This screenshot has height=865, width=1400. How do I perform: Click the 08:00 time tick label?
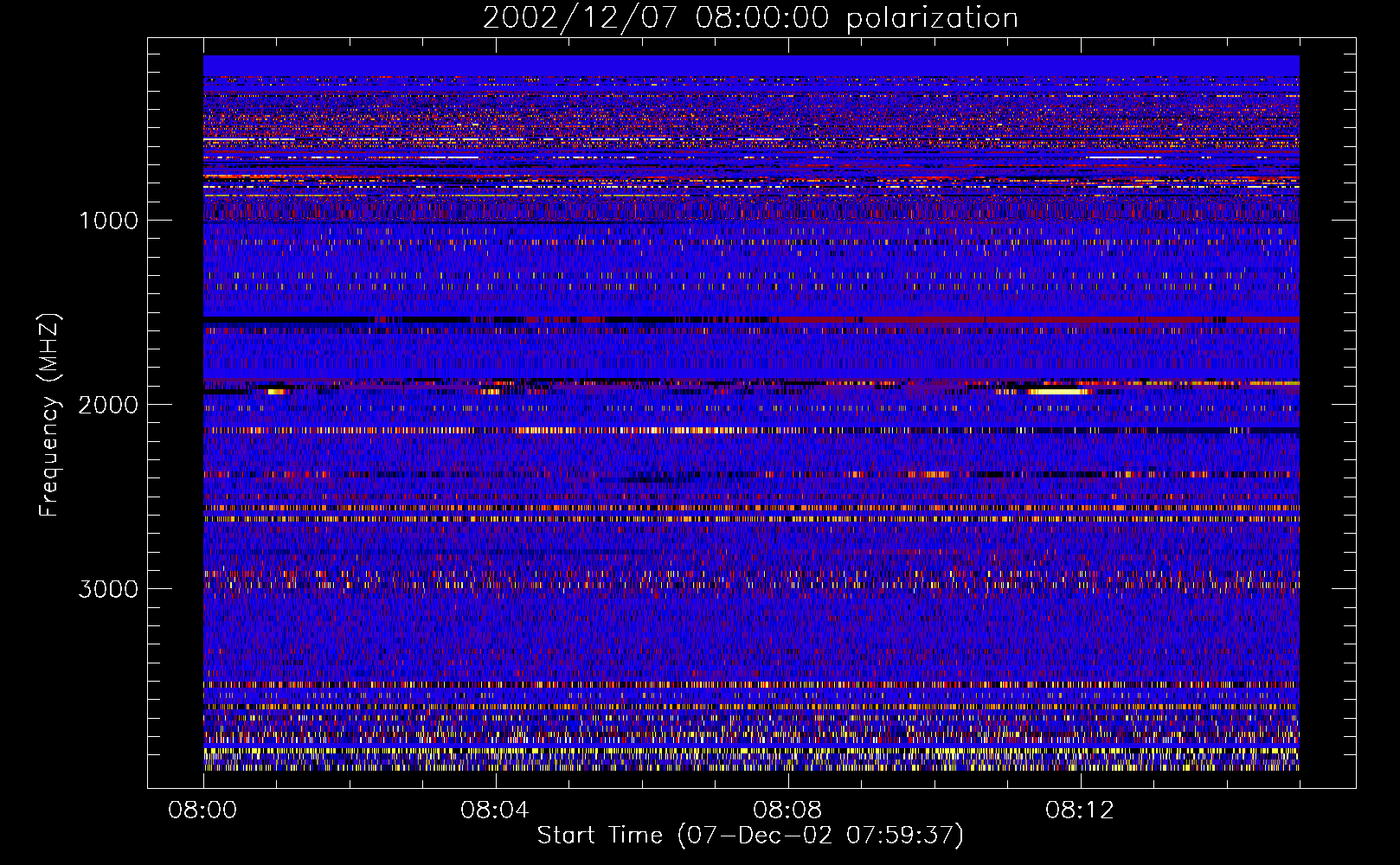pyautogui.click(x=202, y=811)
